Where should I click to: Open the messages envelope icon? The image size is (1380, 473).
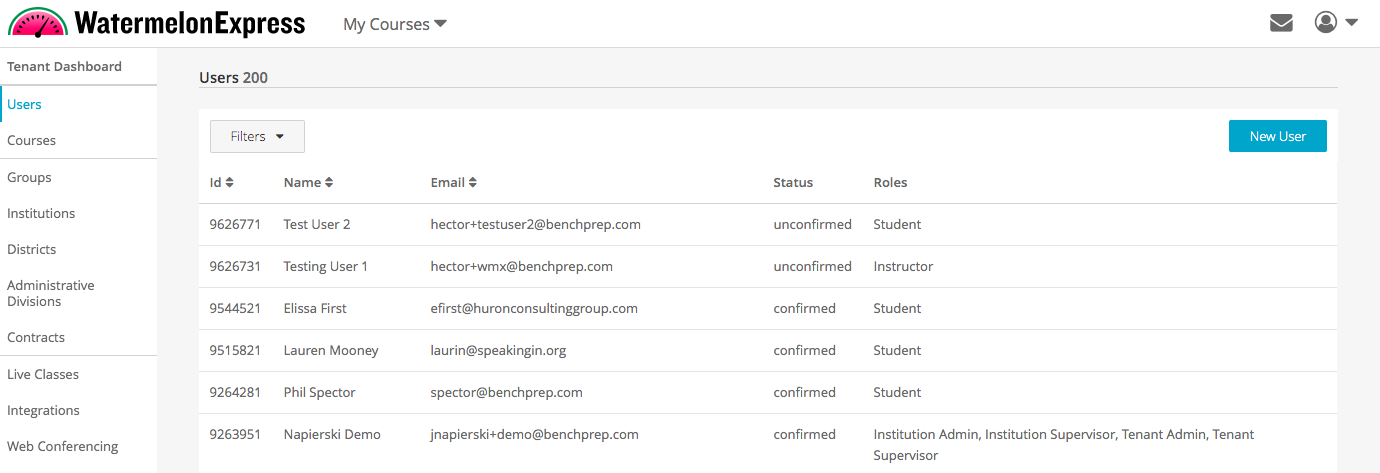(1281, 23)
